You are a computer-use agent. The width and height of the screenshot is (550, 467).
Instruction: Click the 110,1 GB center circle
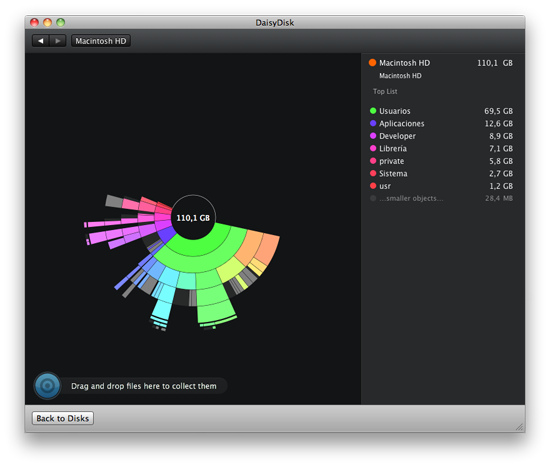click(x=193, y=218)
